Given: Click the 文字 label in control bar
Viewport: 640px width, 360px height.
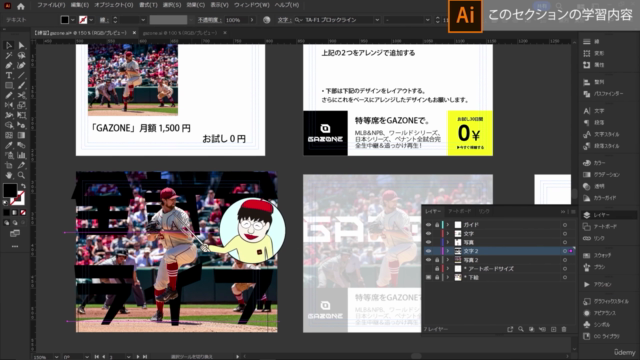Looking at the screenshot, I should (x=283, y=20).
